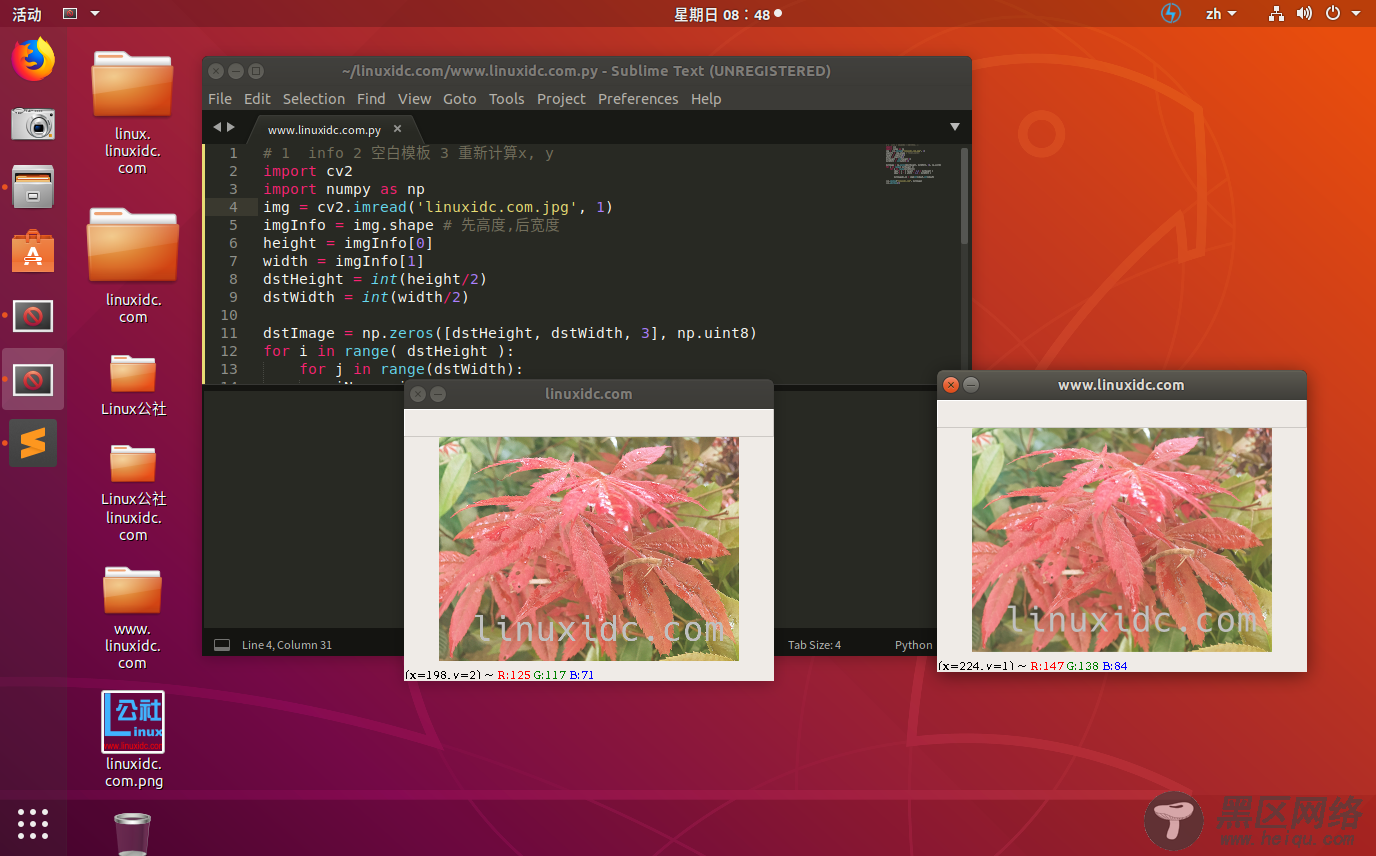This screenshot has width=1376, height=856.
Task: Open the Help menu
Action: 706,99
